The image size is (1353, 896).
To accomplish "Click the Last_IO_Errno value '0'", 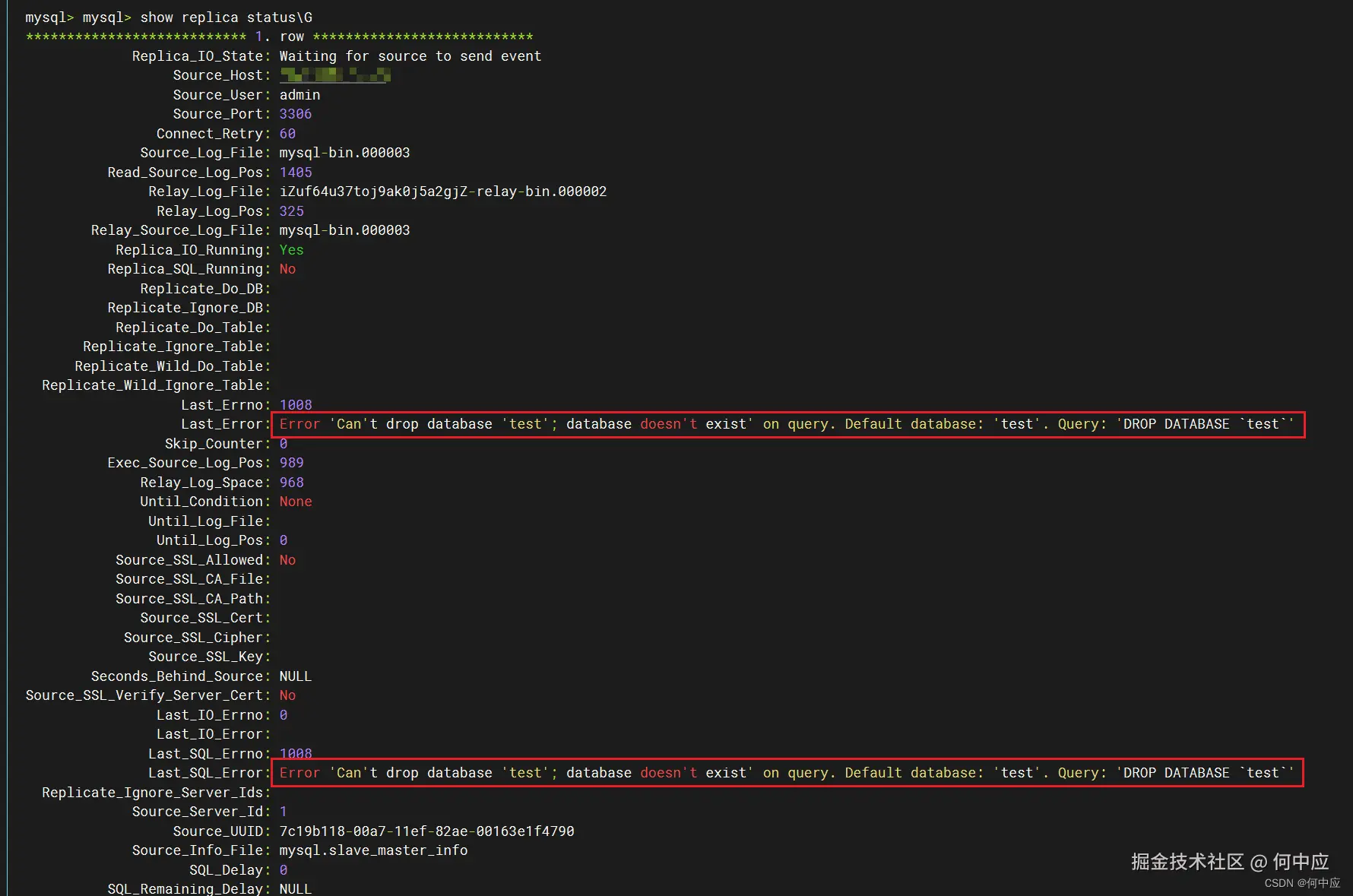I will click(284, 715).
